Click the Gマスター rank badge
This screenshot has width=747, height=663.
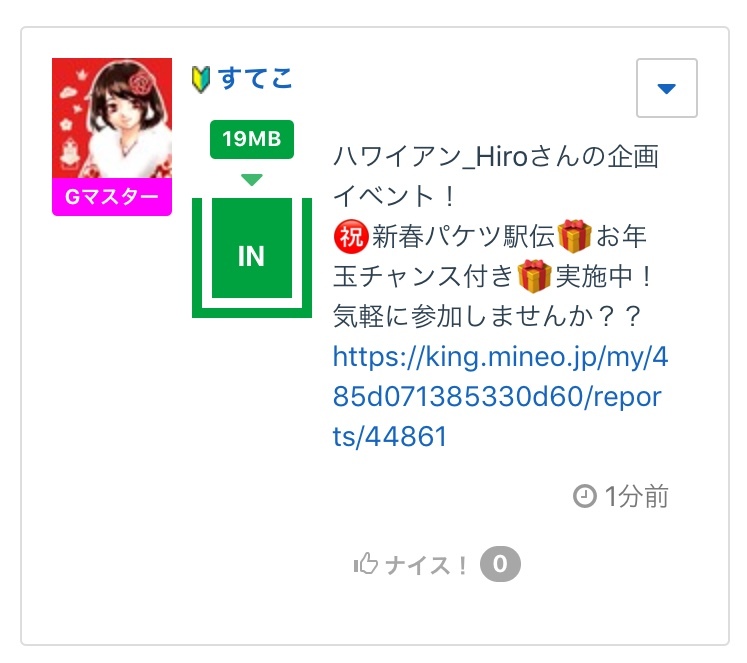click(112, 197)
